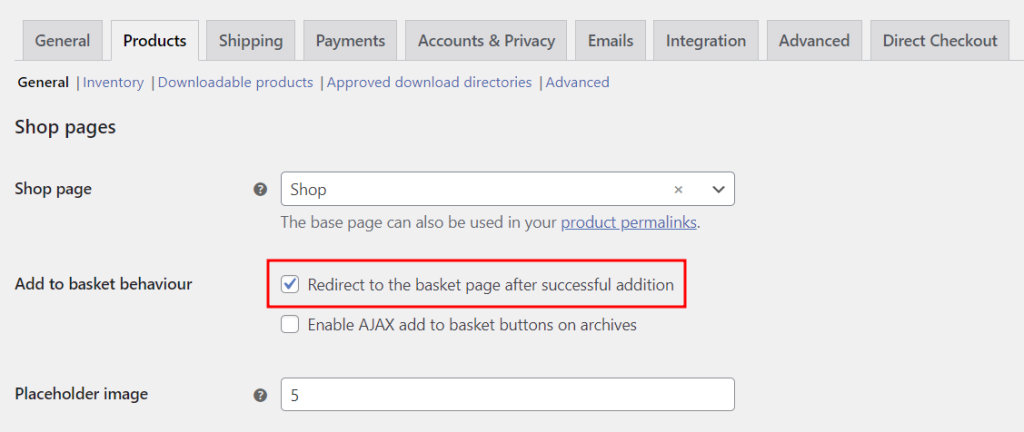Open the Shipping tab
Image resolution: width=1024 pixels, height=432 pixels.
tap(251, 41)
